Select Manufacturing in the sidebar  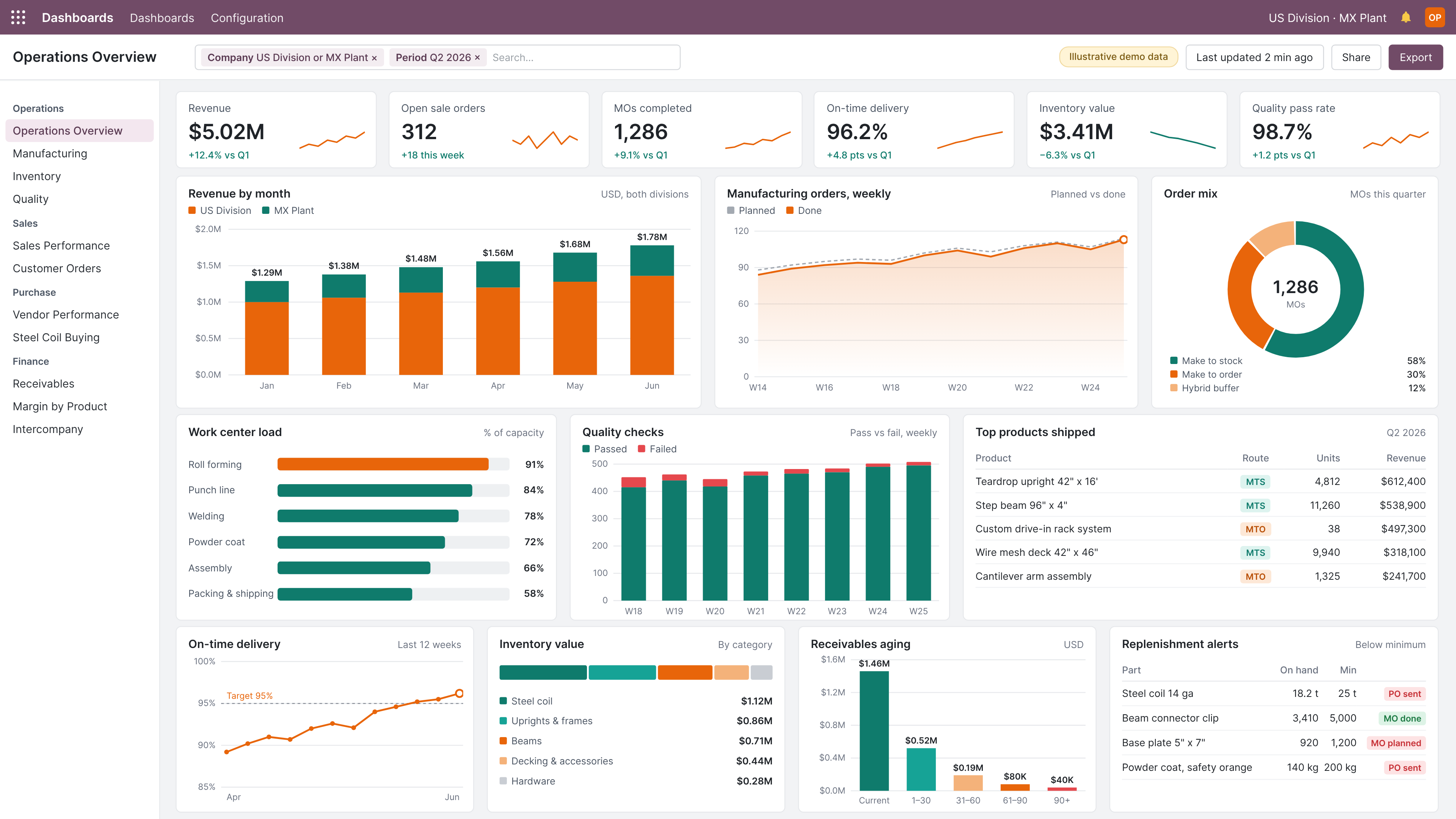tap(79, 154)
